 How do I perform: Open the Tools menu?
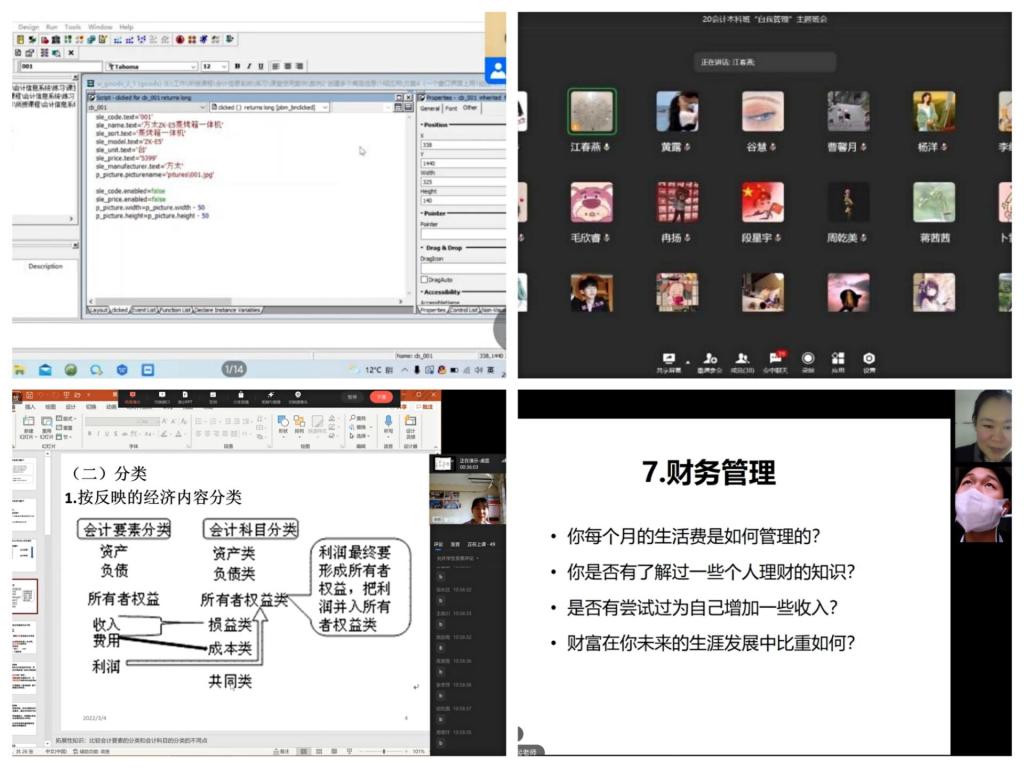pyautogui.click(x=72, y=27)
